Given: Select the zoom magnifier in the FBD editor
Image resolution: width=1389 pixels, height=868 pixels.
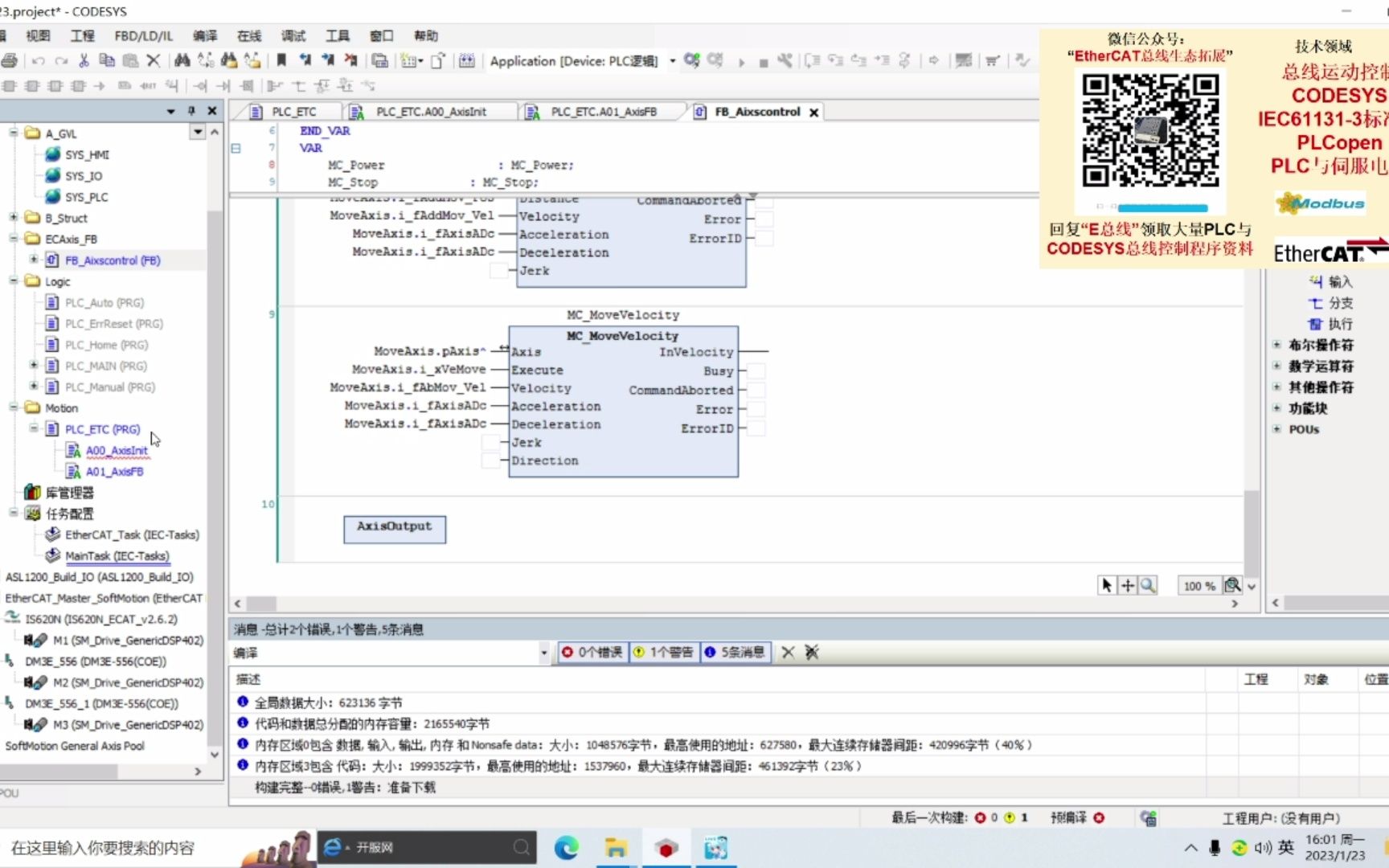Looking at the screenshot, I should coord(1148,585).
